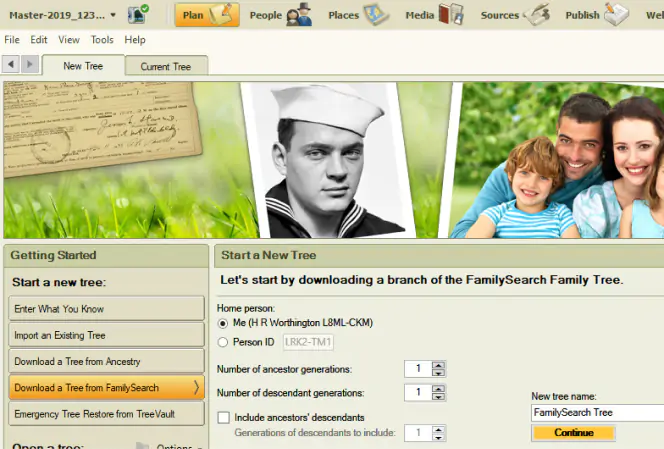The height and width of the screenshot is (449, 664).
Task: Open the People workspace
Action: pos(281,15)
